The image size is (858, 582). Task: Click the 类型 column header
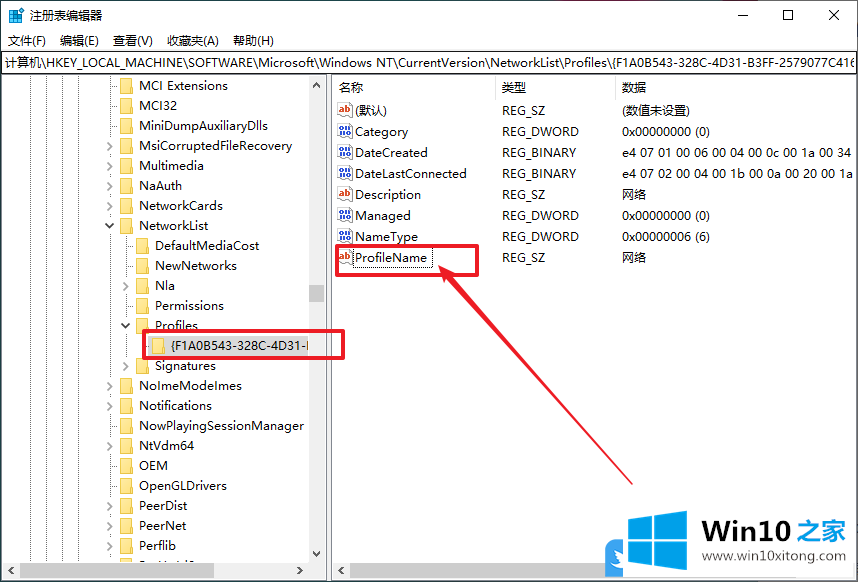[514, 88]
